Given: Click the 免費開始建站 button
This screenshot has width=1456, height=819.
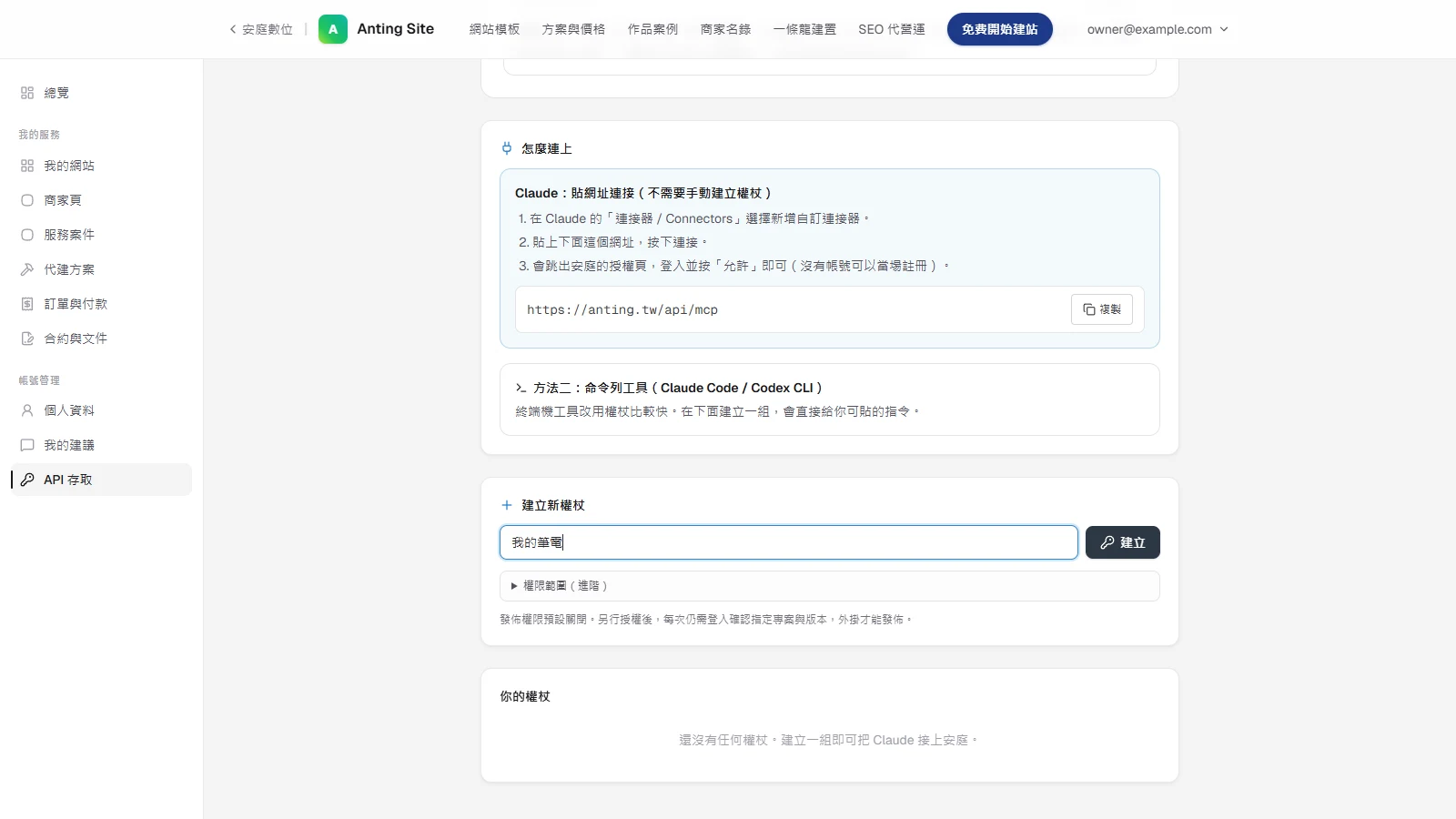Looking at the screenshot, I should 1000,29.
